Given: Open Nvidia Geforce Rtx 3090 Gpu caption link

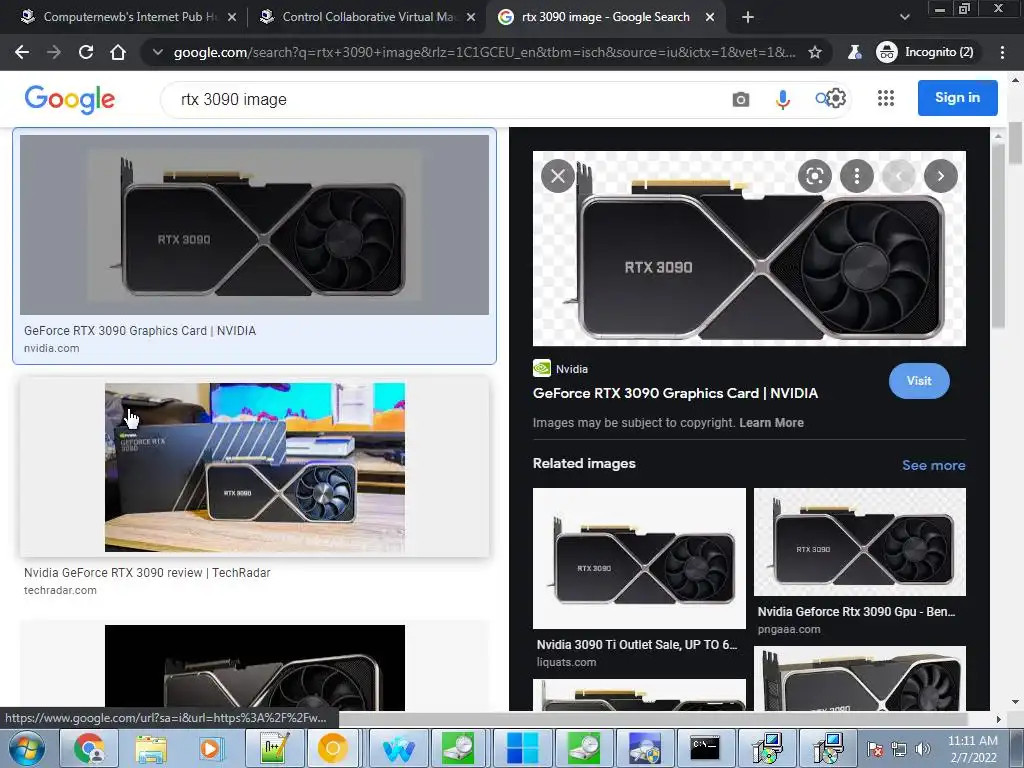Looking at the screenshot, I should coord(856,612).
